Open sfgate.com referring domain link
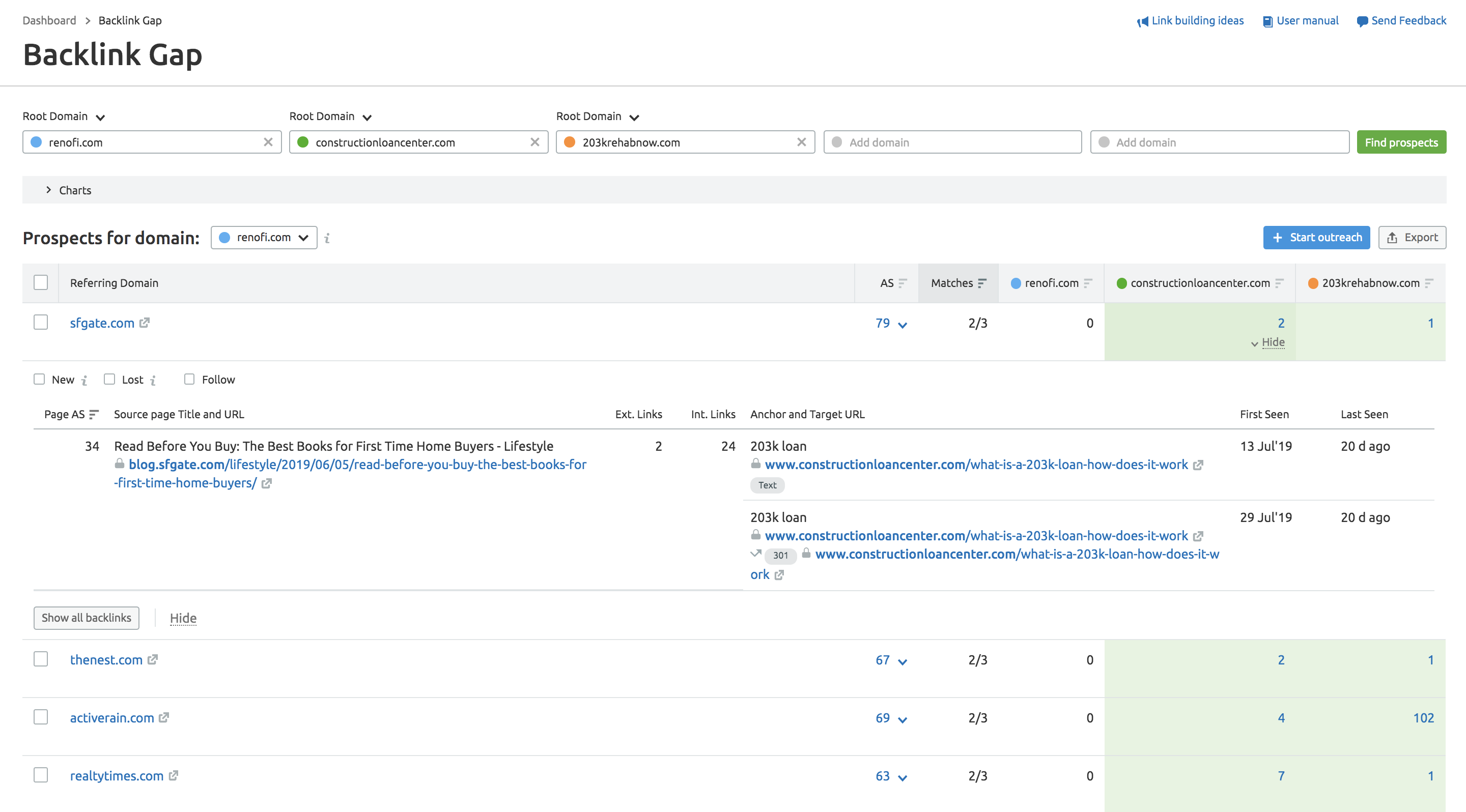Image resolution: width=1466 pixels, height=812 pixels. [x=102, y=323]
